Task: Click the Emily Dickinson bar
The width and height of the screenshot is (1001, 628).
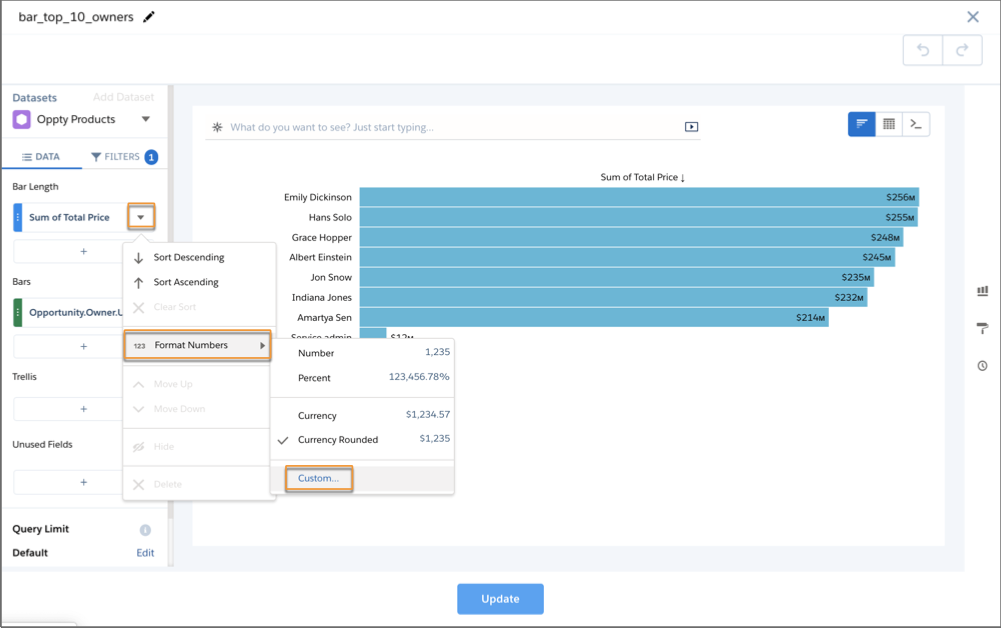Action: click(639, 197)
